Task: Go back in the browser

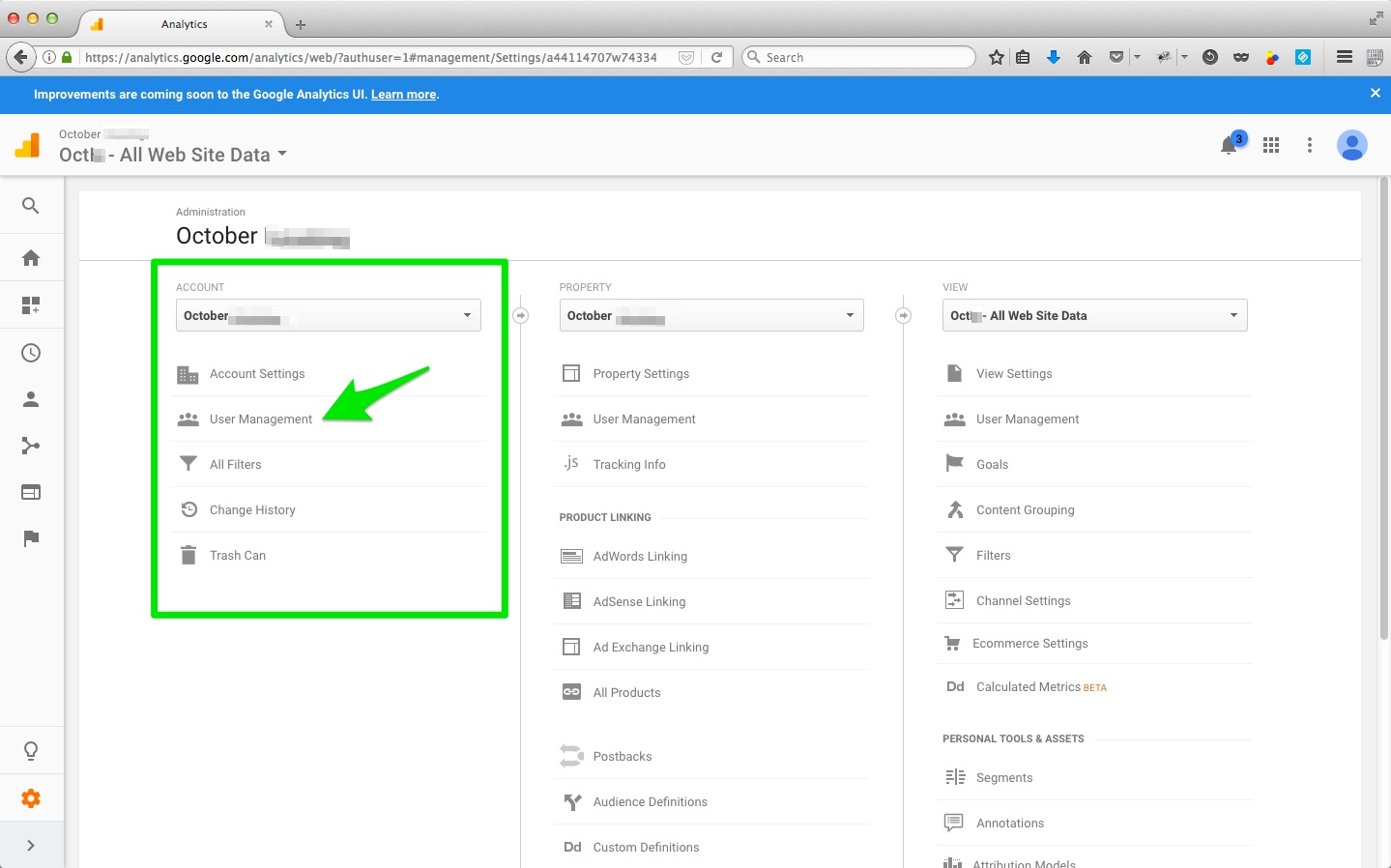Action: click(x=20, y=57)
